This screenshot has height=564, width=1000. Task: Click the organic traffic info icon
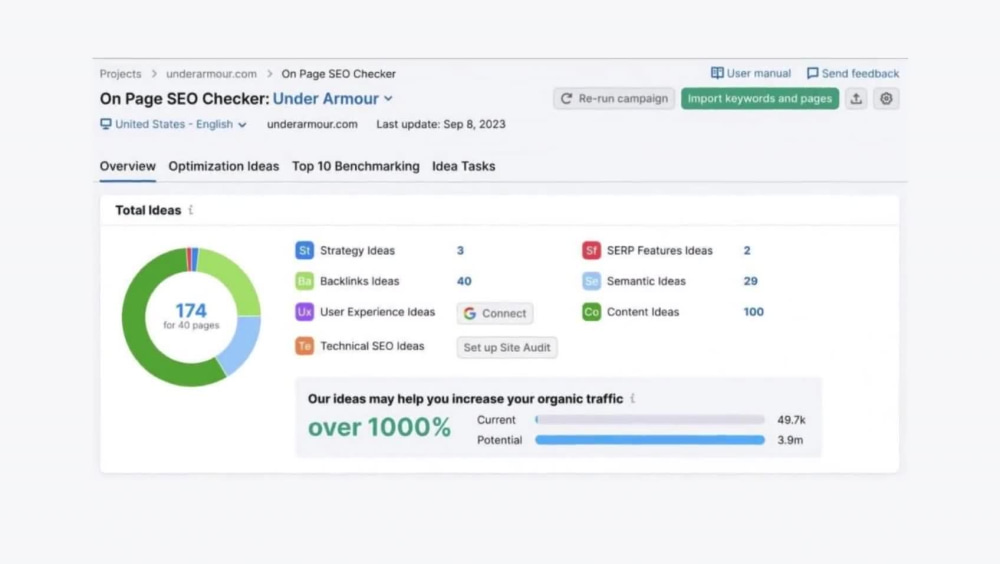click(633, 398)
